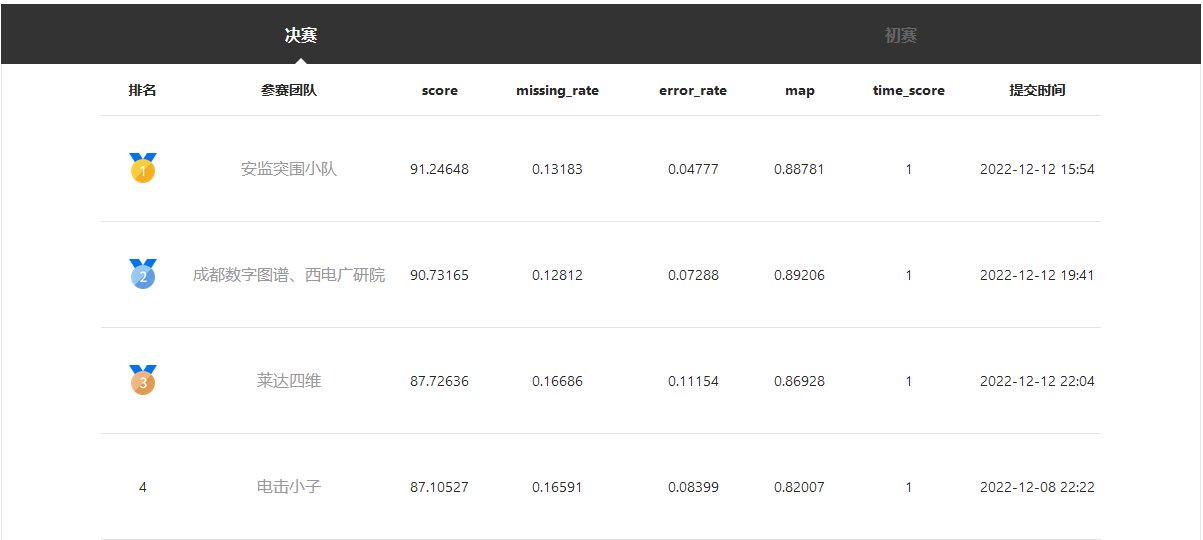
Task: Click the error_rate column header
Action: click(x=693, y=91)
